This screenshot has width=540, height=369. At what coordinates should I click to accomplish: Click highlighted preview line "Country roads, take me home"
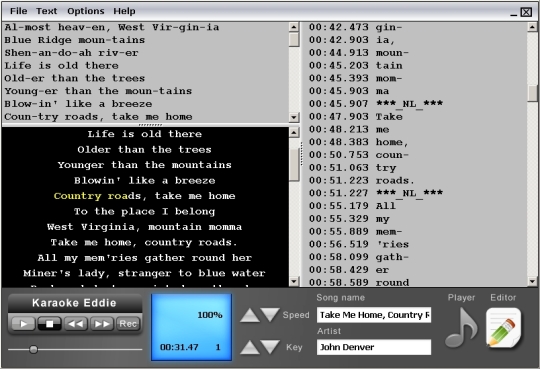(x=144, y=196)
